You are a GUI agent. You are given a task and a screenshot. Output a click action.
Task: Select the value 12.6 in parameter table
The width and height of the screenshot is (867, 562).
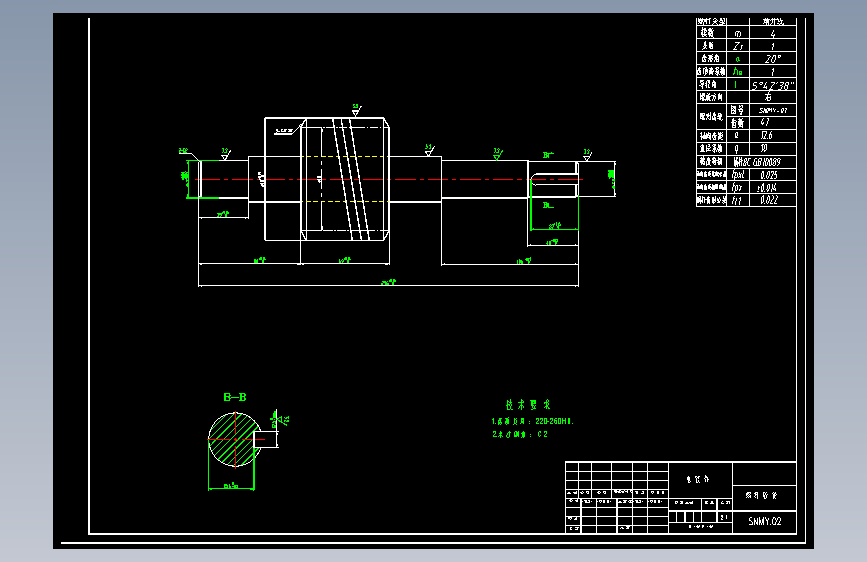[766, 136]
